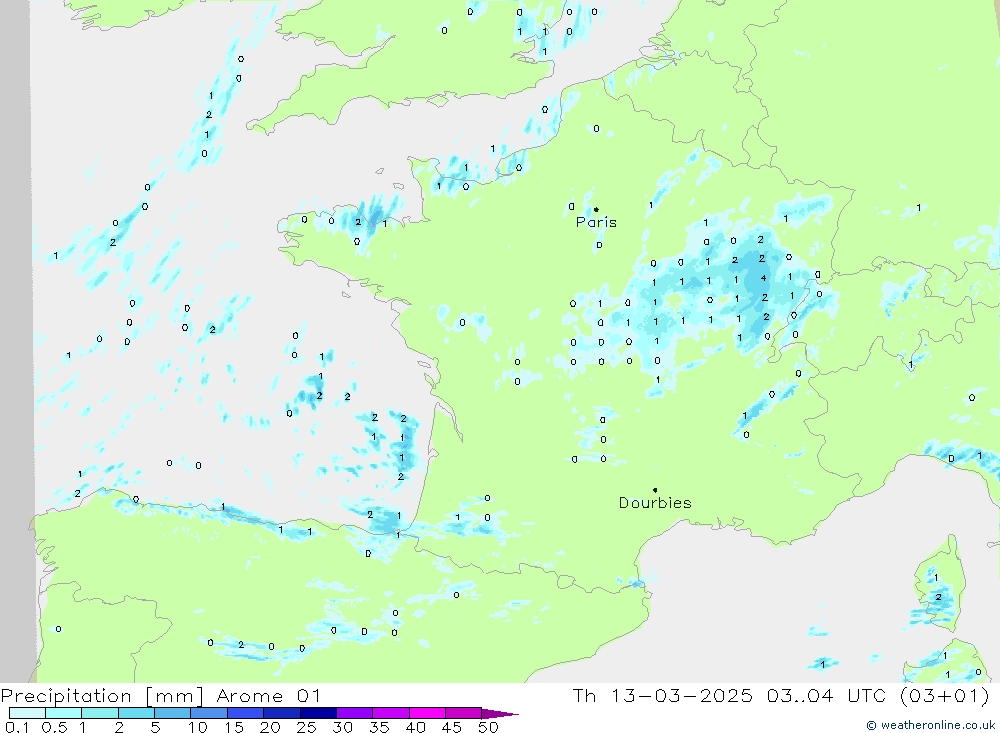Pick the 20–25 mm legend color swatch
This screenshot has height=733, width=1000.
[x=281, y=713]
